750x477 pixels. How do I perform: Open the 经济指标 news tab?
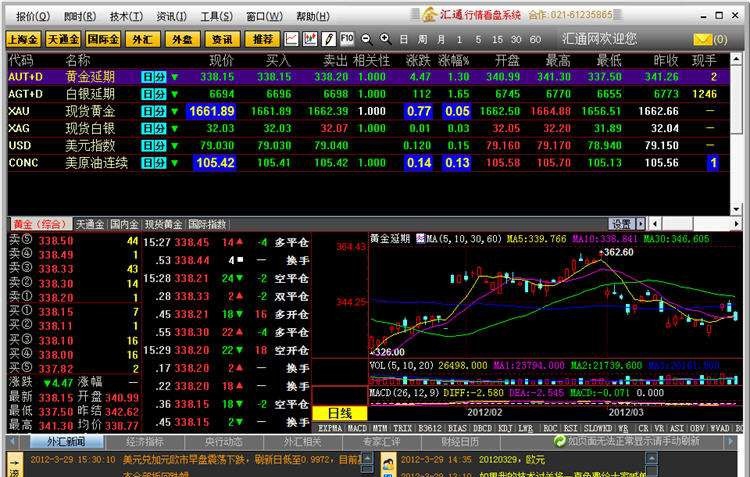coord(145,442)
